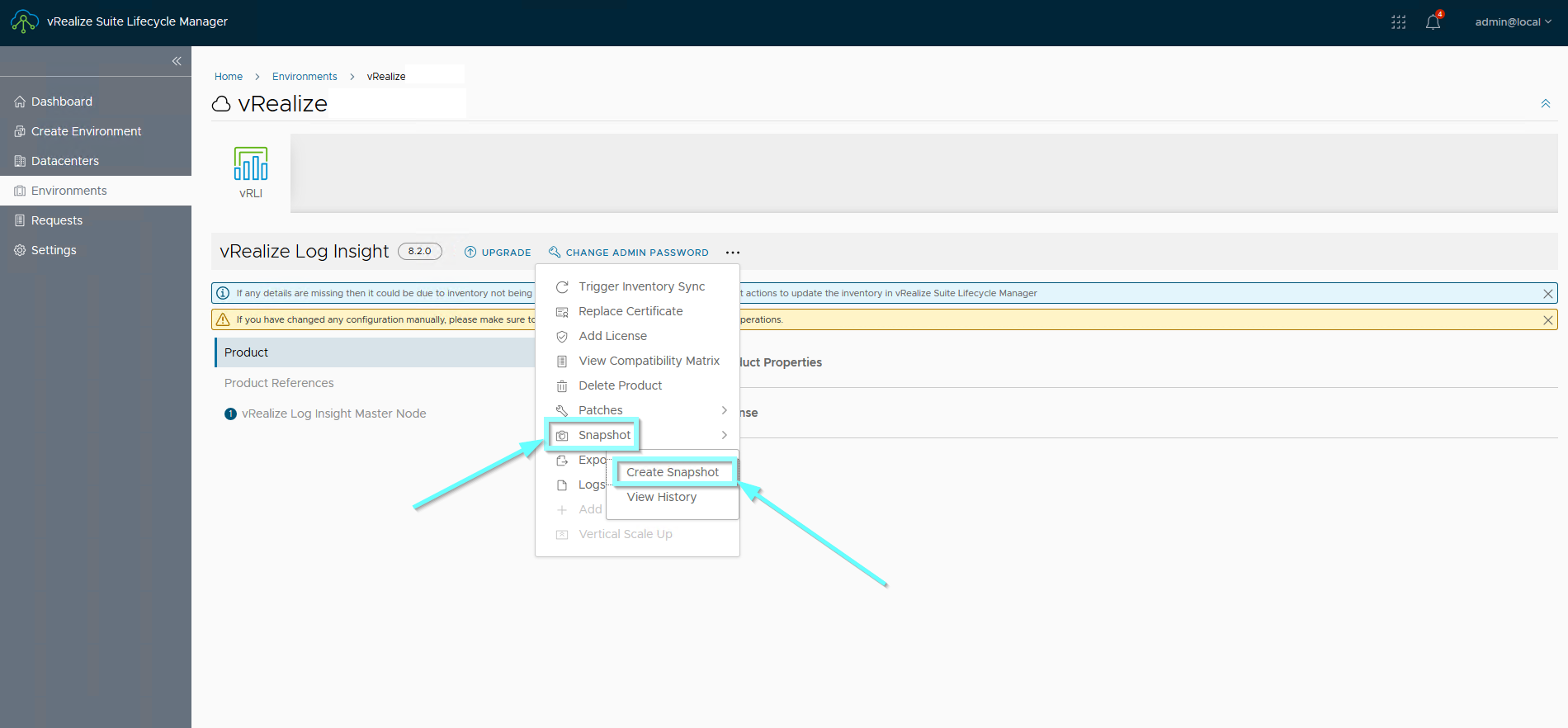Screen dimensions: 1568x728
Task: Expand the Patches submenu arrow
Action: coord(725,410)
